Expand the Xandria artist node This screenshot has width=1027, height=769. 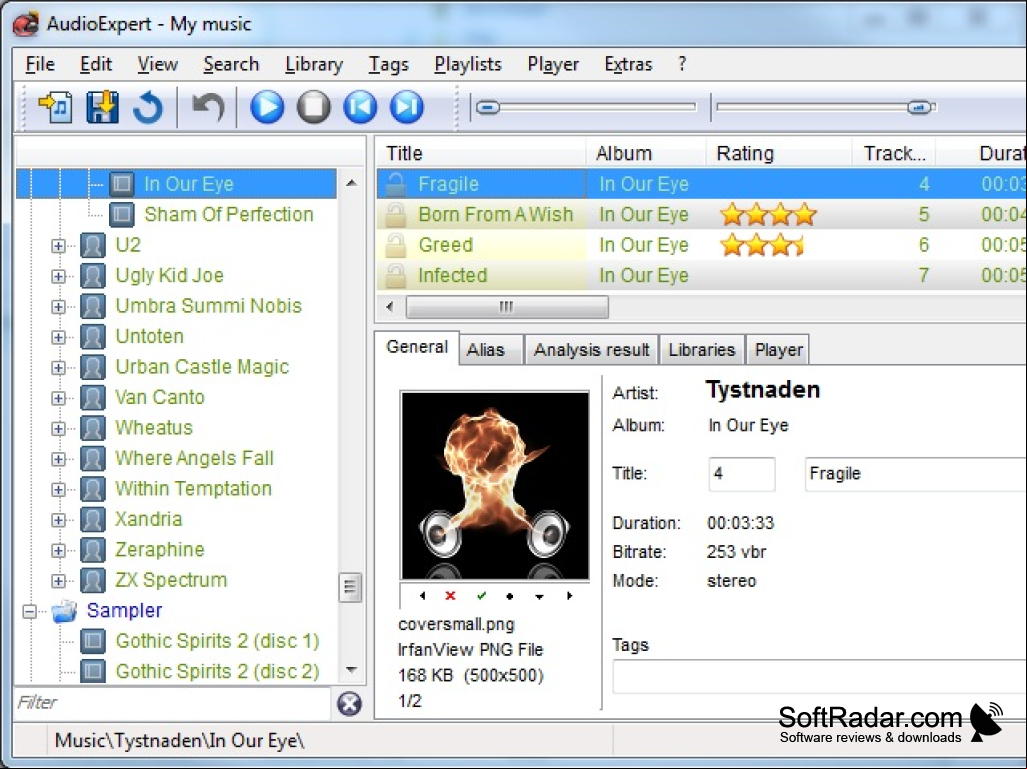(58, 519)
